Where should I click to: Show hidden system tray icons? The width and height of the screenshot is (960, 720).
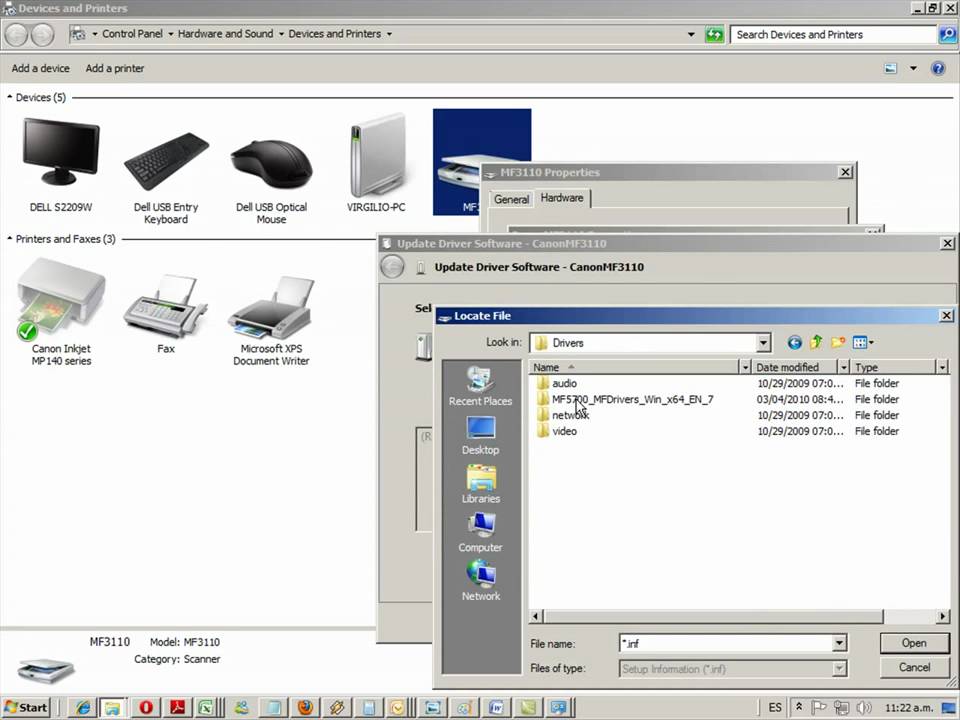[799, 707]
